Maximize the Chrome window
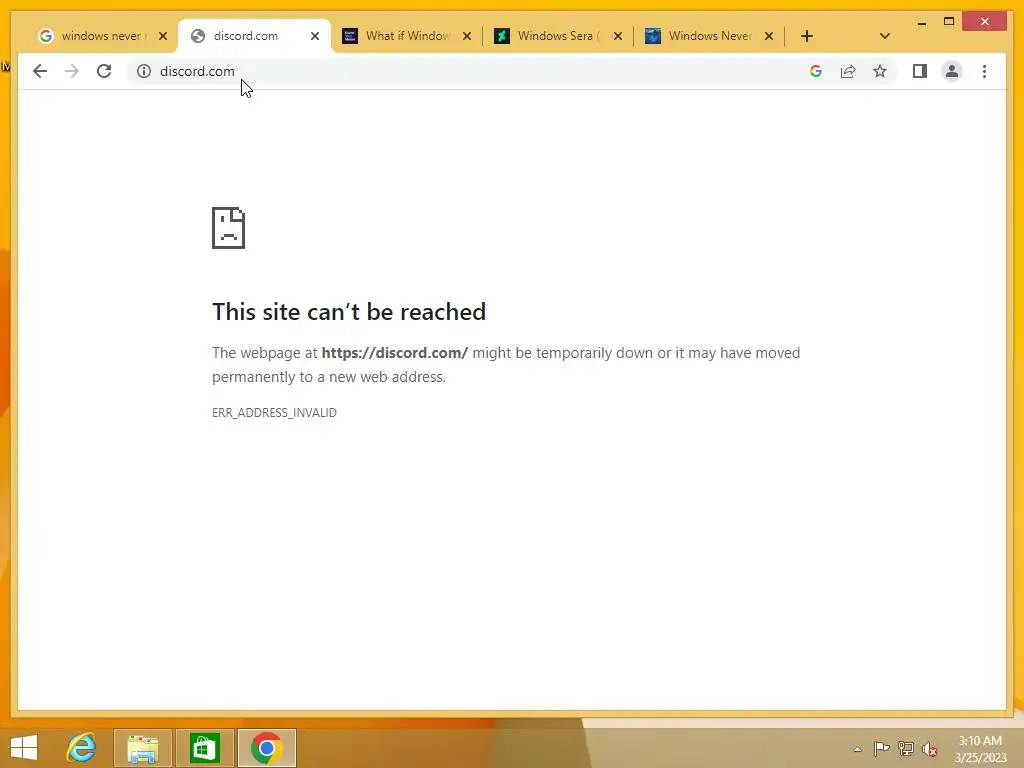Viewport: 1024px width, 768px height. point(949,22)
